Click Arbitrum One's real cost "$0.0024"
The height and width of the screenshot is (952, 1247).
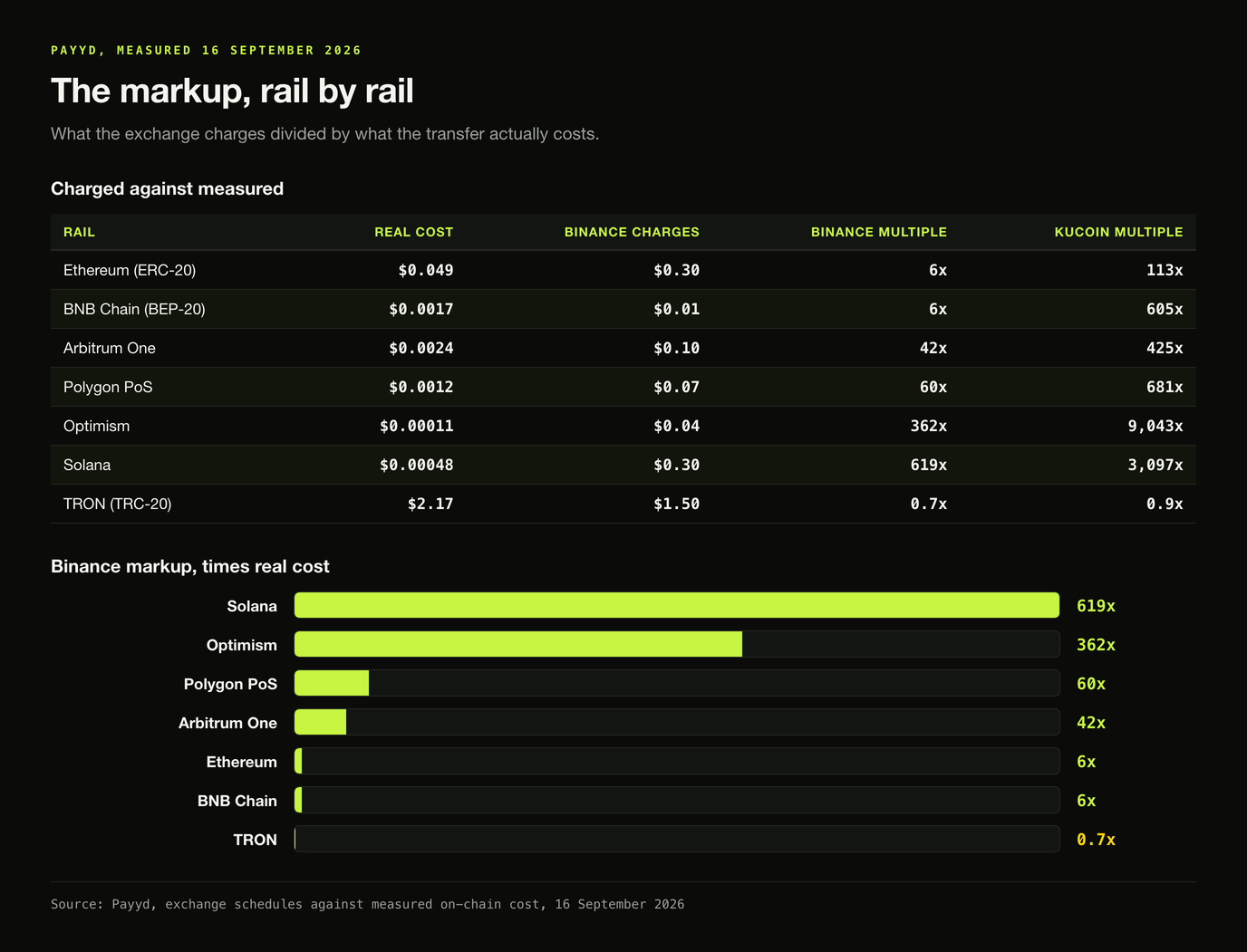[421, 348]
